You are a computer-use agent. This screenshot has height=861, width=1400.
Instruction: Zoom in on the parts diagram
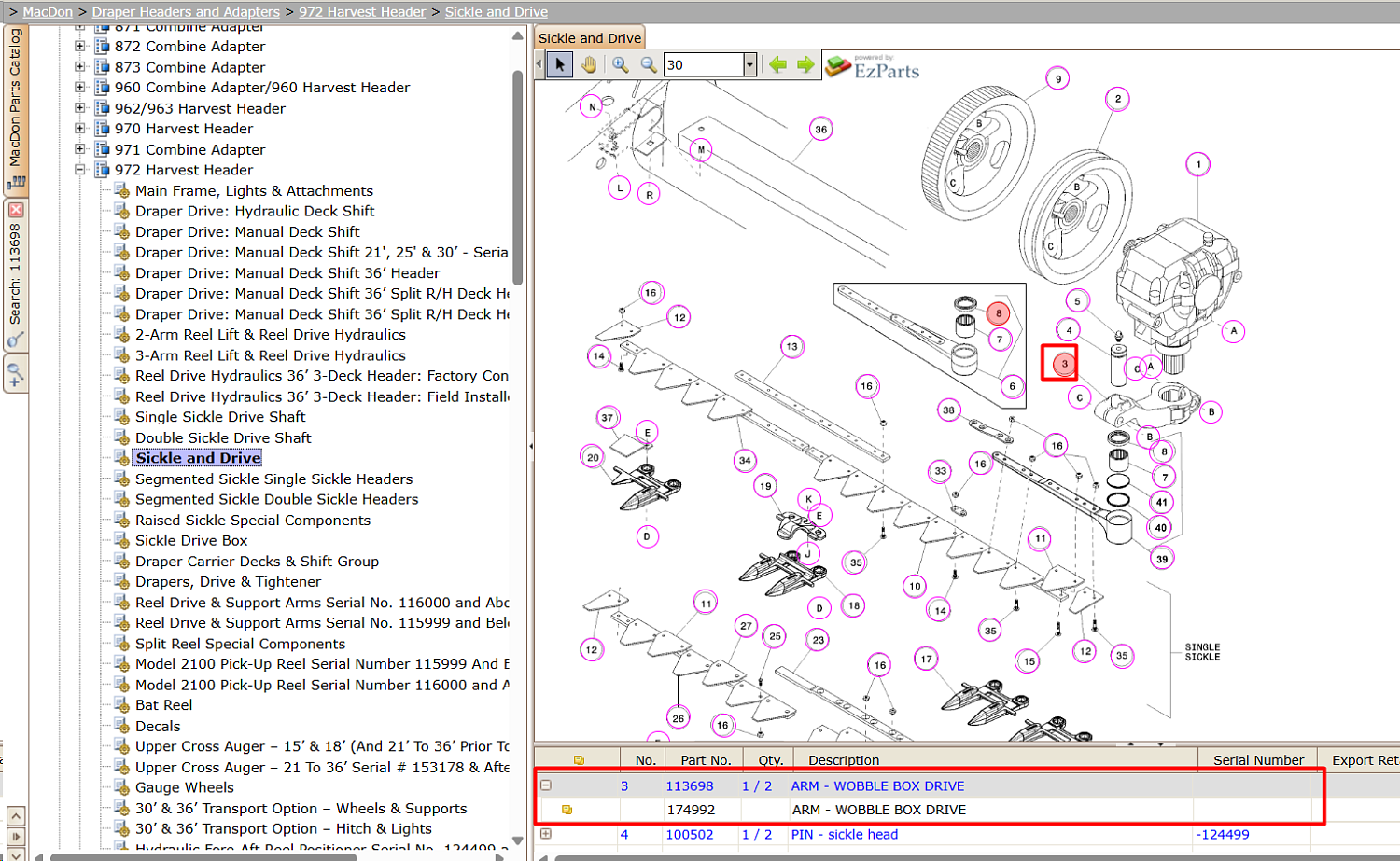pyautogui.click(x=621, y=64)
